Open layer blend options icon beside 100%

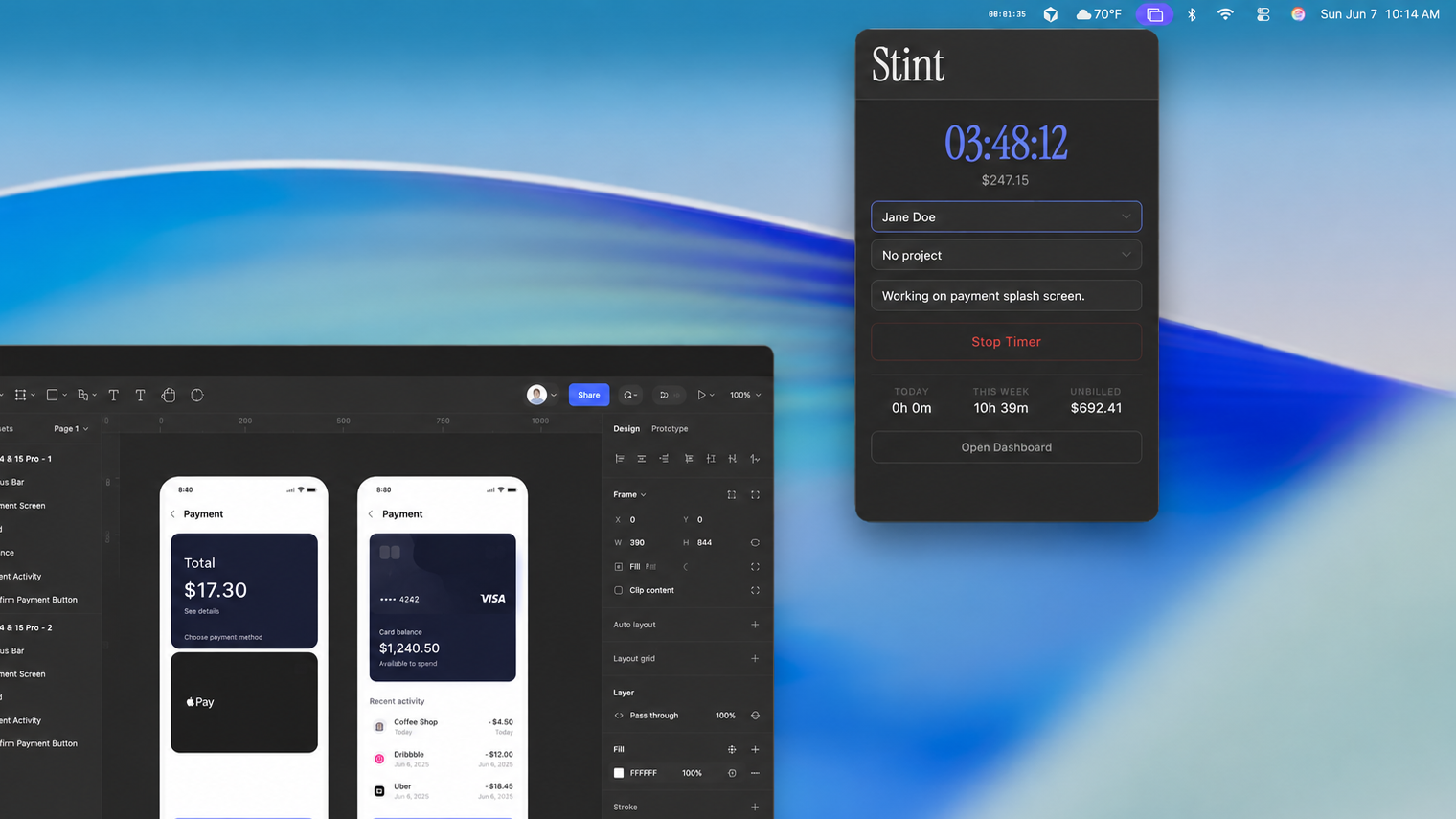[755, 716]
